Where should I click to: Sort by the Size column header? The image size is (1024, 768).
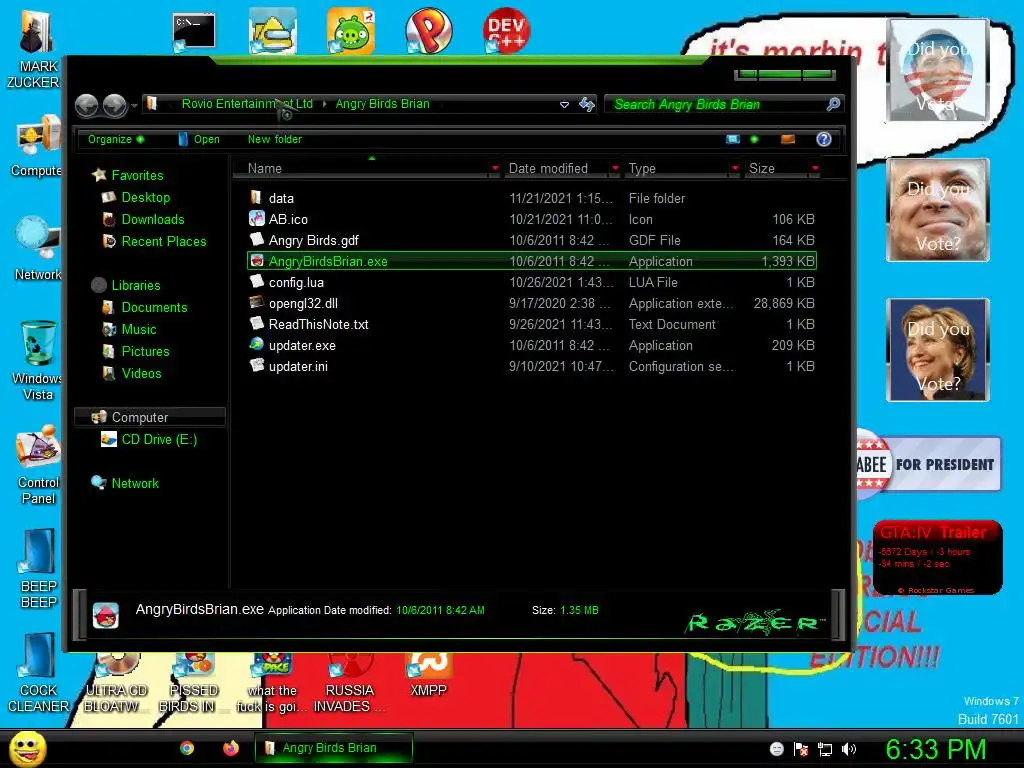[x=776, y=168]
